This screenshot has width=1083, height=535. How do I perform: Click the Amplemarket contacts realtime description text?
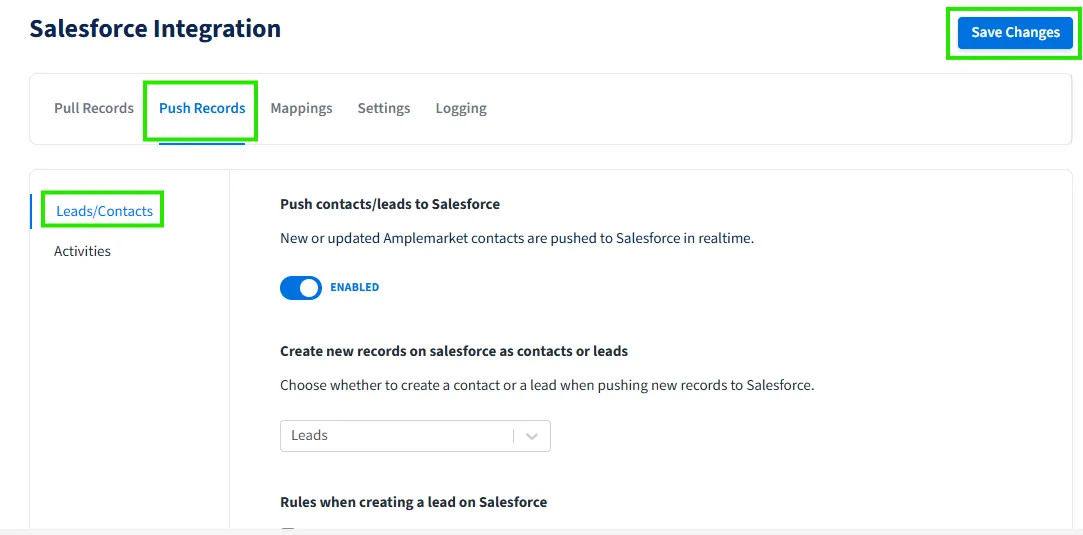[516, 239]
